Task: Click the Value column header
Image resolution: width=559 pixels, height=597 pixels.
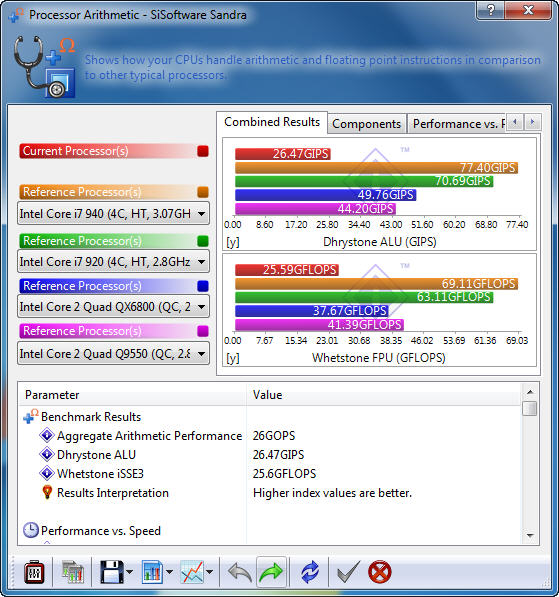Action: [x=384, y=395]
